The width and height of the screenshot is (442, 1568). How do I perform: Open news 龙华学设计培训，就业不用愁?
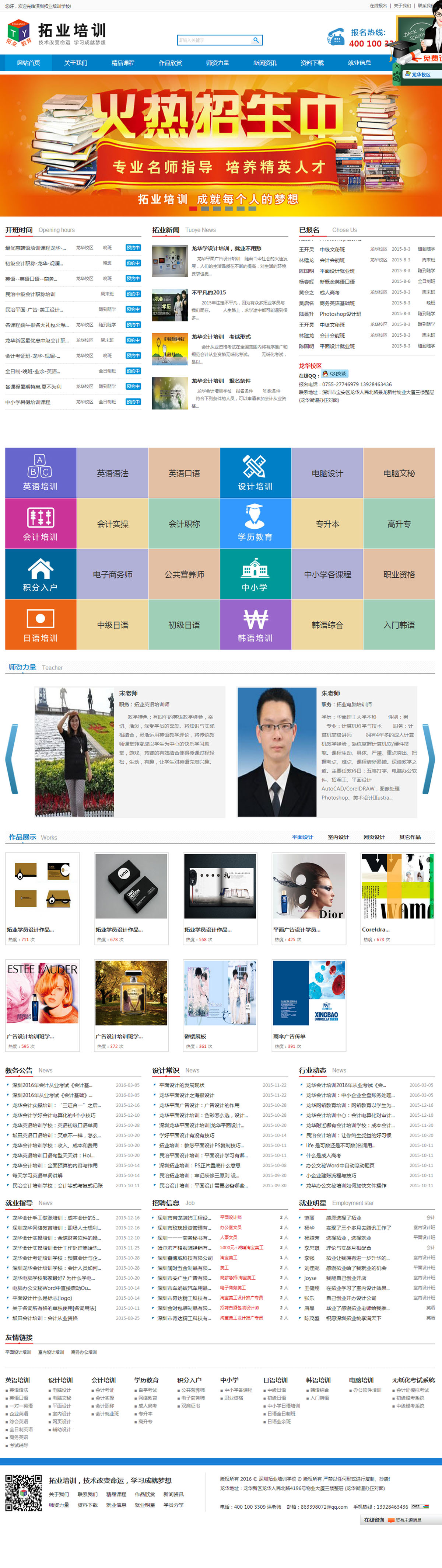click(x=226, y=248)
